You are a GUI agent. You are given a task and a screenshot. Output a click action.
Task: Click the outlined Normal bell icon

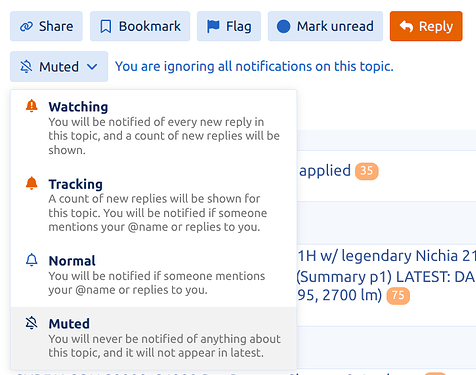32,260
